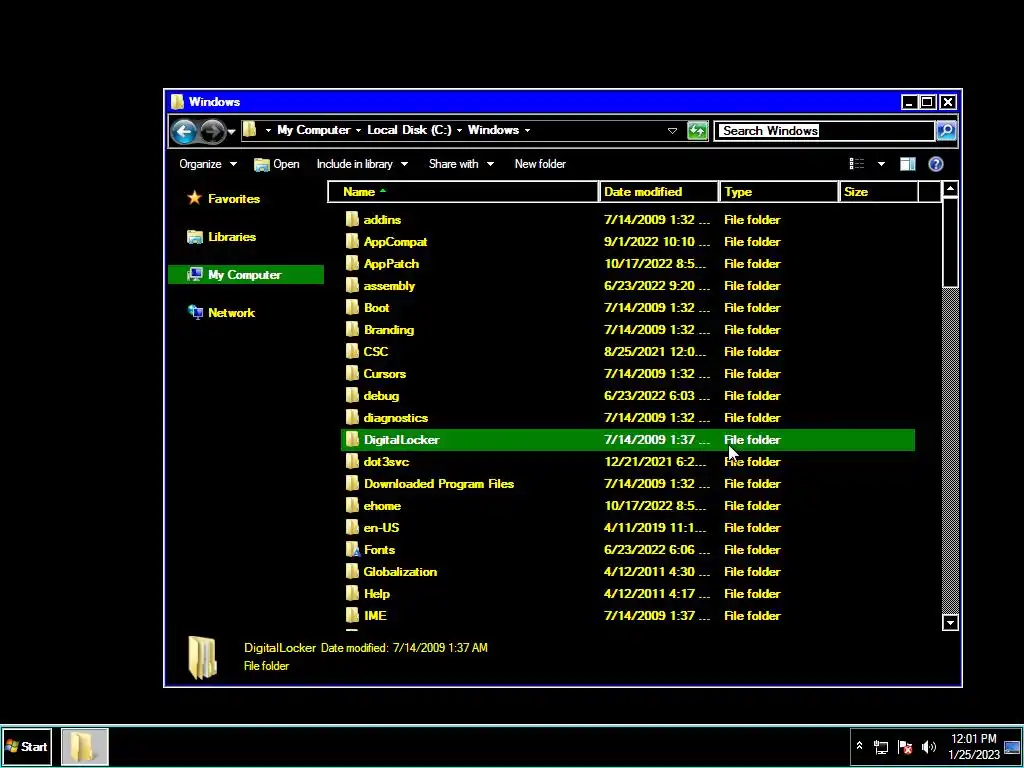1024x768 pixels.
Task: Click the debug folder icon
Action: click(x=353, y=396)
